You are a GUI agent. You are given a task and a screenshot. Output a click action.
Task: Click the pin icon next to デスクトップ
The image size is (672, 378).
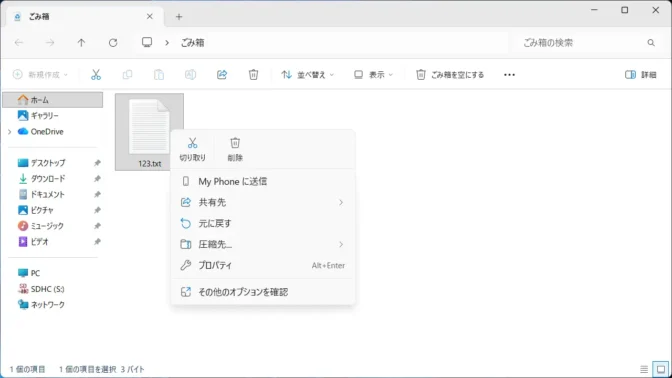[97, 163]
